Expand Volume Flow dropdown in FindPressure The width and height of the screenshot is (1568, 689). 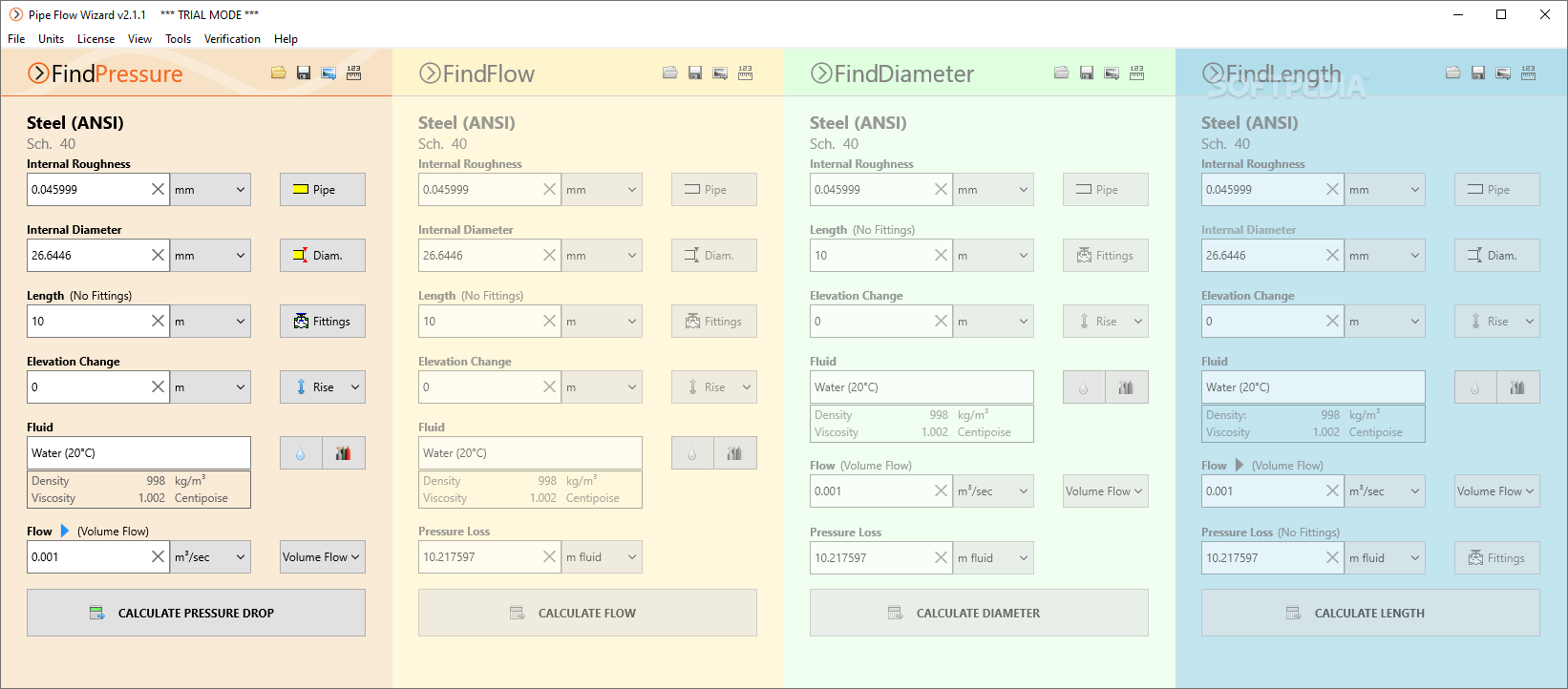tap(323, 557)
